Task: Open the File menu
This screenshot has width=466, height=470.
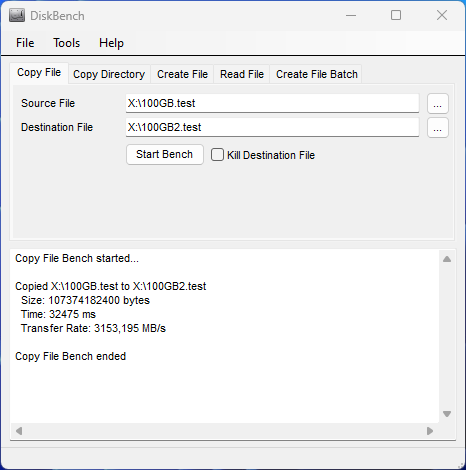Action: [25, 43]
